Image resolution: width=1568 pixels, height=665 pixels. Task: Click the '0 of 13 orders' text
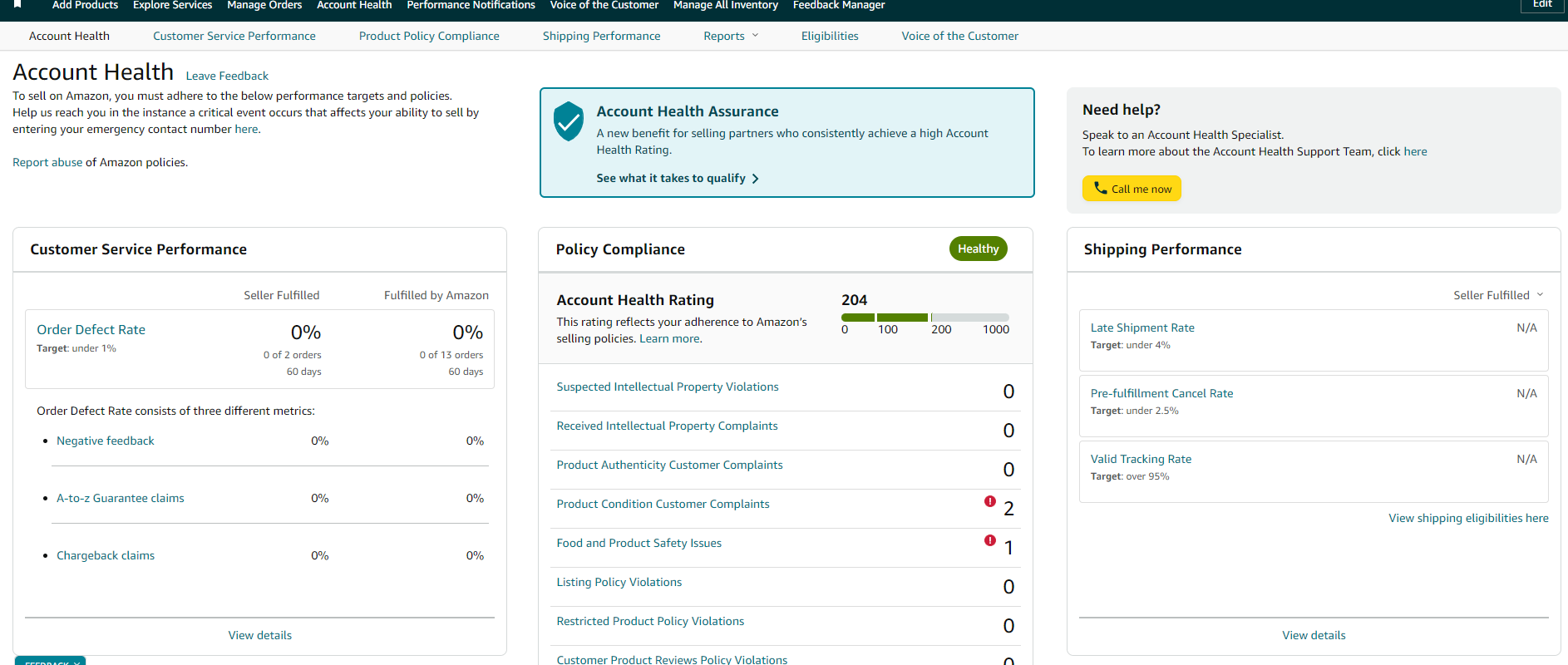[x=451, y=355]
